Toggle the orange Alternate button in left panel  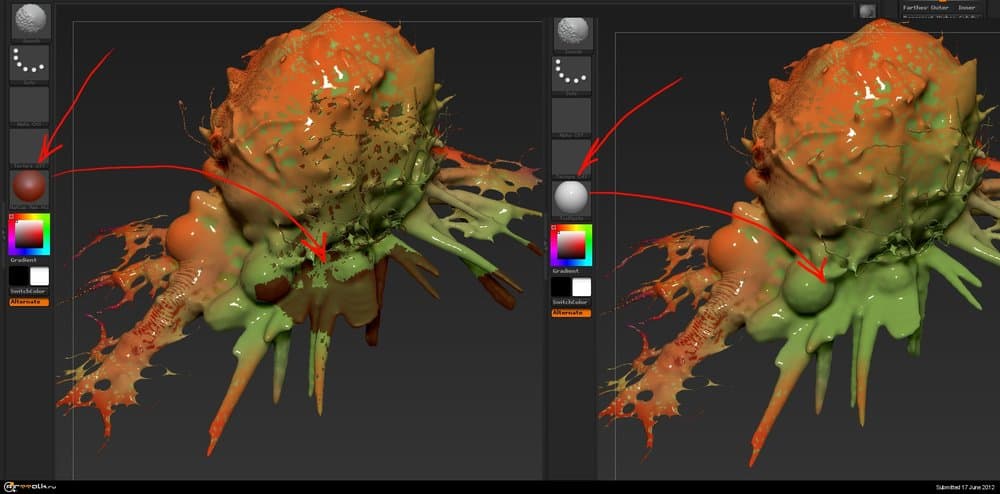pos(29,301)
